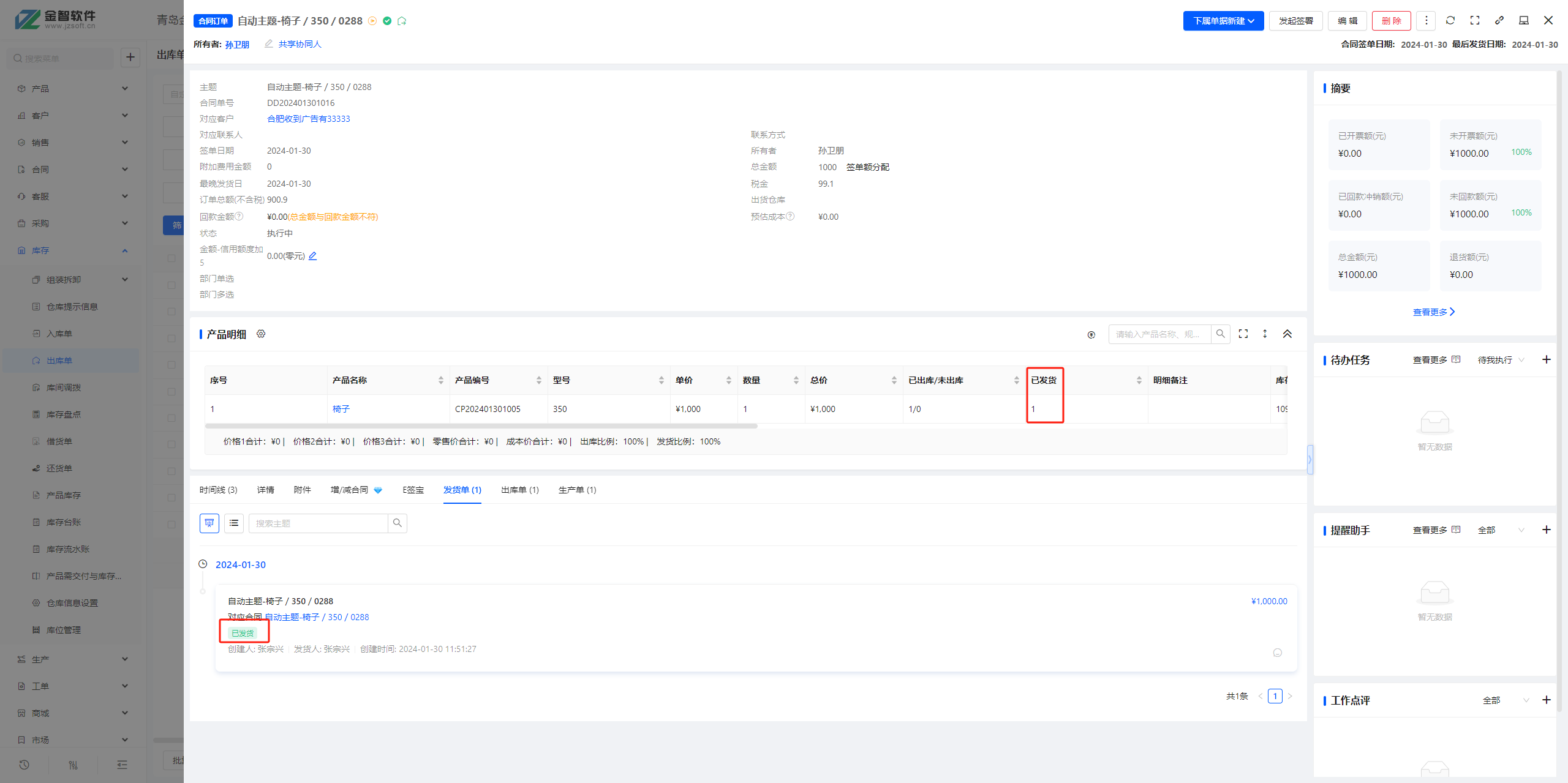Open the 时间线 (3) tab
Image resolution: width=1568 pixels, height=783 pixels.
click(218, 490)
